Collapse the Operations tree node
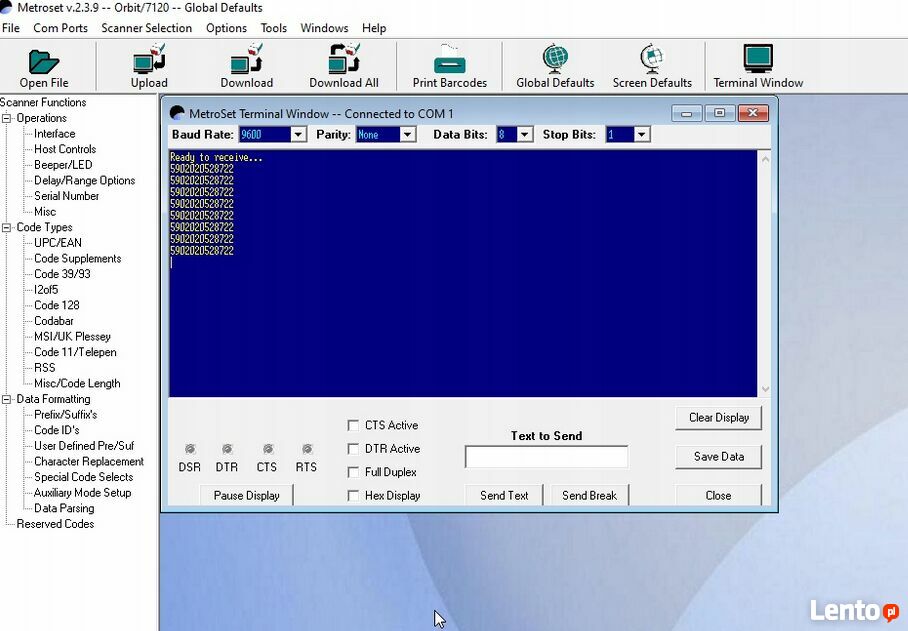The image size is (908, 631). pyautogui.click(x=6, y=118)
